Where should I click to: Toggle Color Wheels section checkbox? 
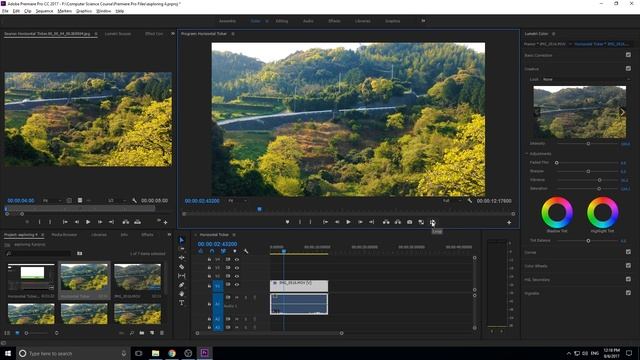[628, 266]
